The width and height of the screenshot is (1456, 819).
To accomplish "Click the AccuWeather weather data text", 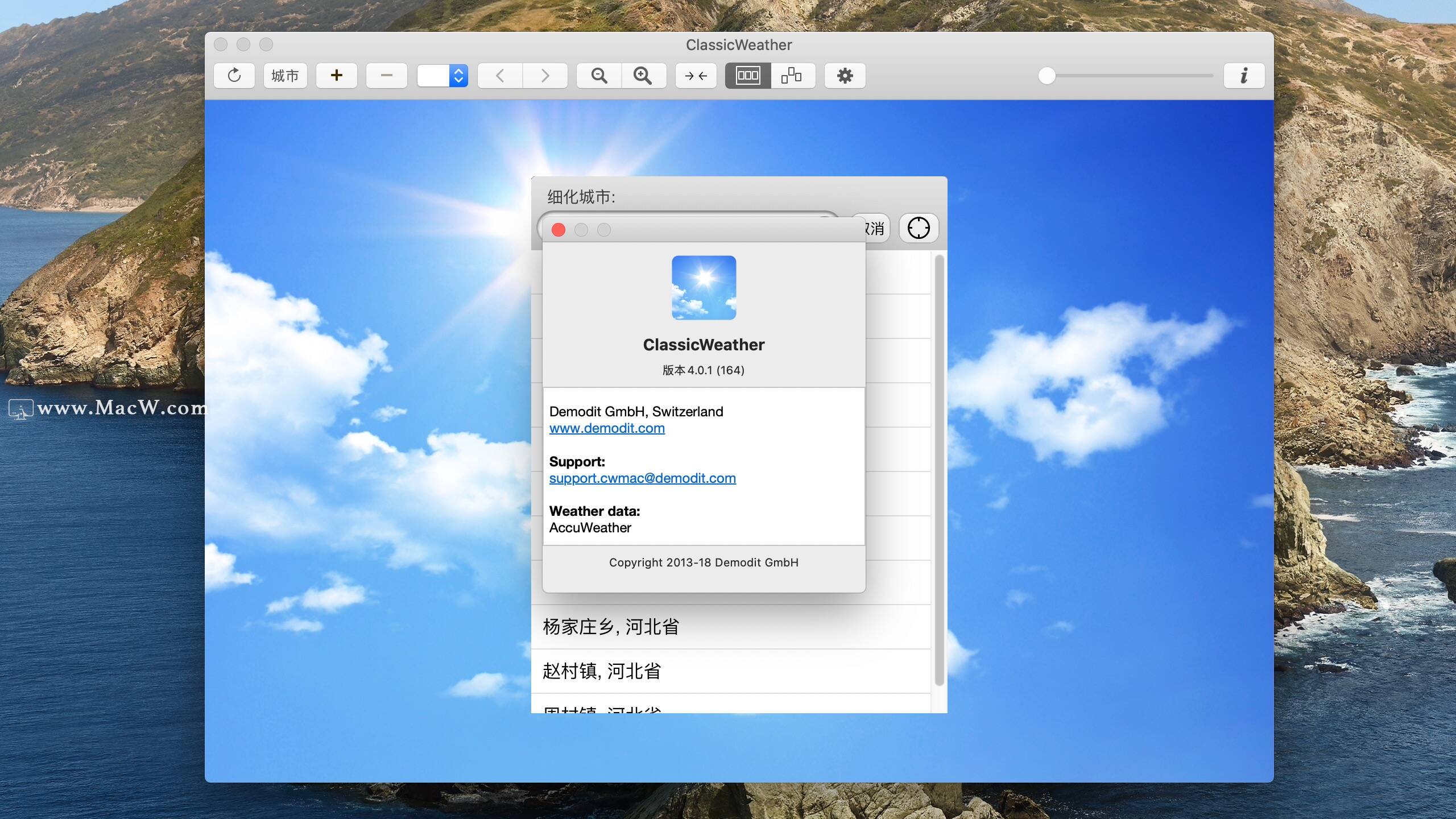I will click(x=590, y=528).
